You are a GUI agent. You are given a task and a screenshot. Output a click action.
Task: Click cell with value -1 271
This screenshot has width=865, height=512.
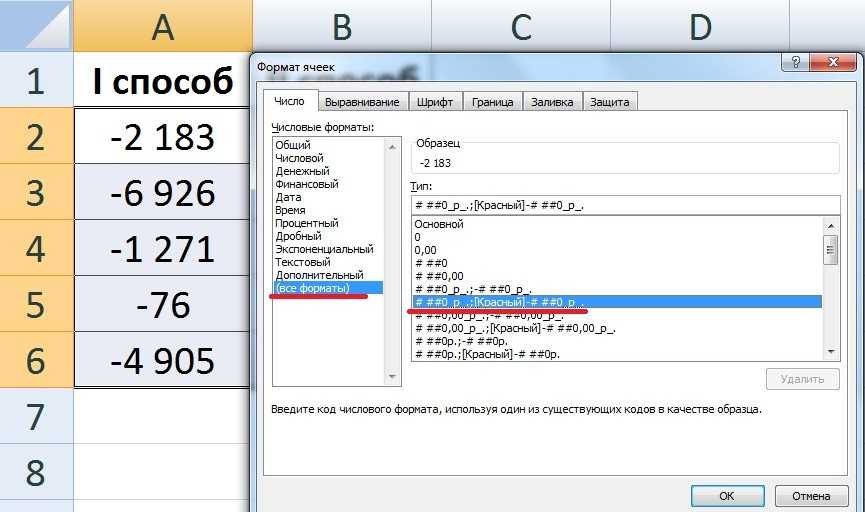point(162,248)
